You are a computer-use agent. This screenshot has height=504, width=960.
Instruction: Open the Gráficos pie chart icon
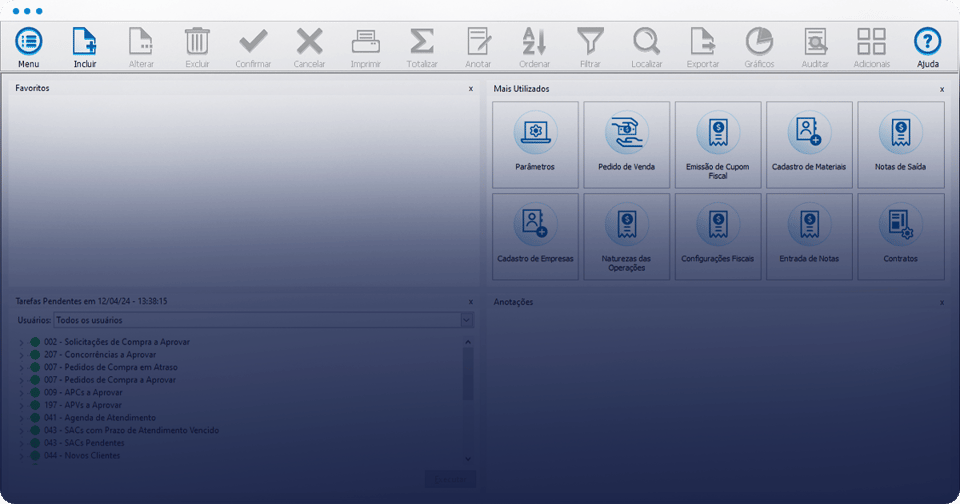759,42
